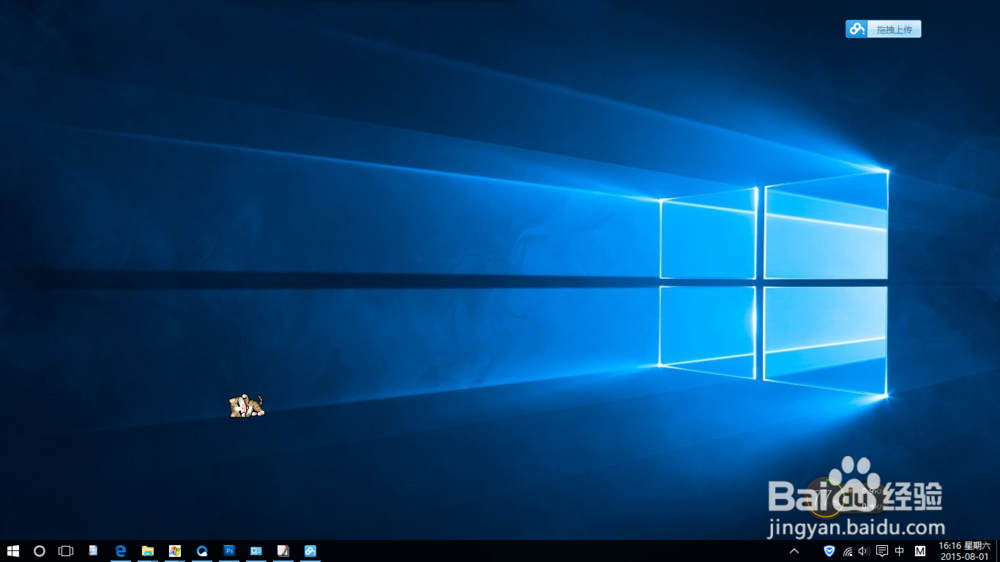Open the Action Center notifications icon
Viewport: 1000px width, 562px height.
(x=882, y=551)
